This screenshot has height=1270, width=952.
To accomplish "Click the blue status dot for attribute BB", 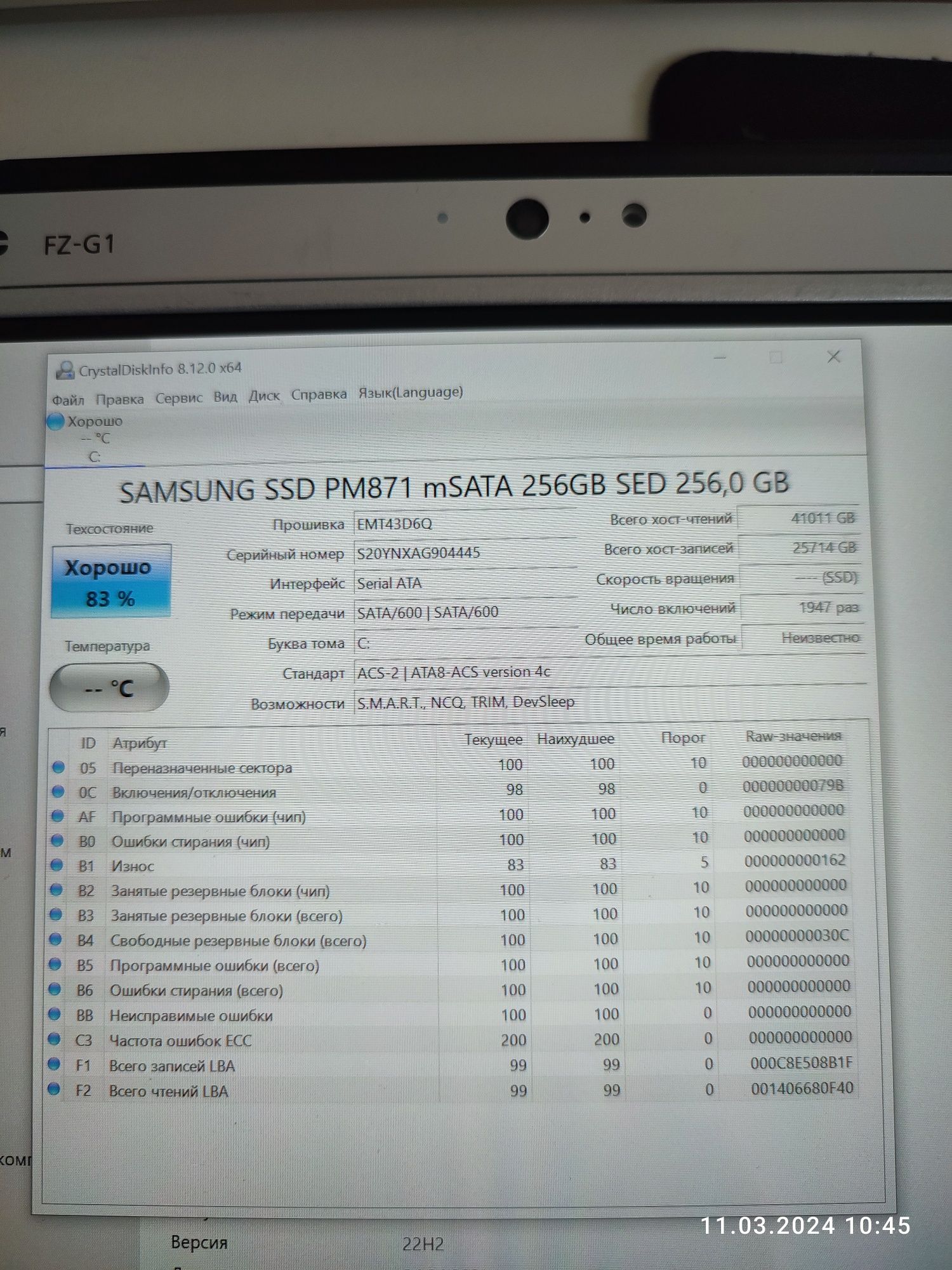I will click(55, 1014).
